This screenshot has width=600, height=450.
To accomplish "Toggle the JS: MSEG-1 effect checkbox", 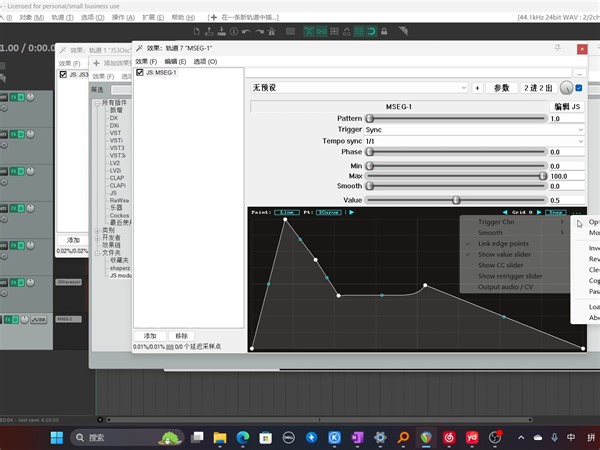I will tap(140, 72).
